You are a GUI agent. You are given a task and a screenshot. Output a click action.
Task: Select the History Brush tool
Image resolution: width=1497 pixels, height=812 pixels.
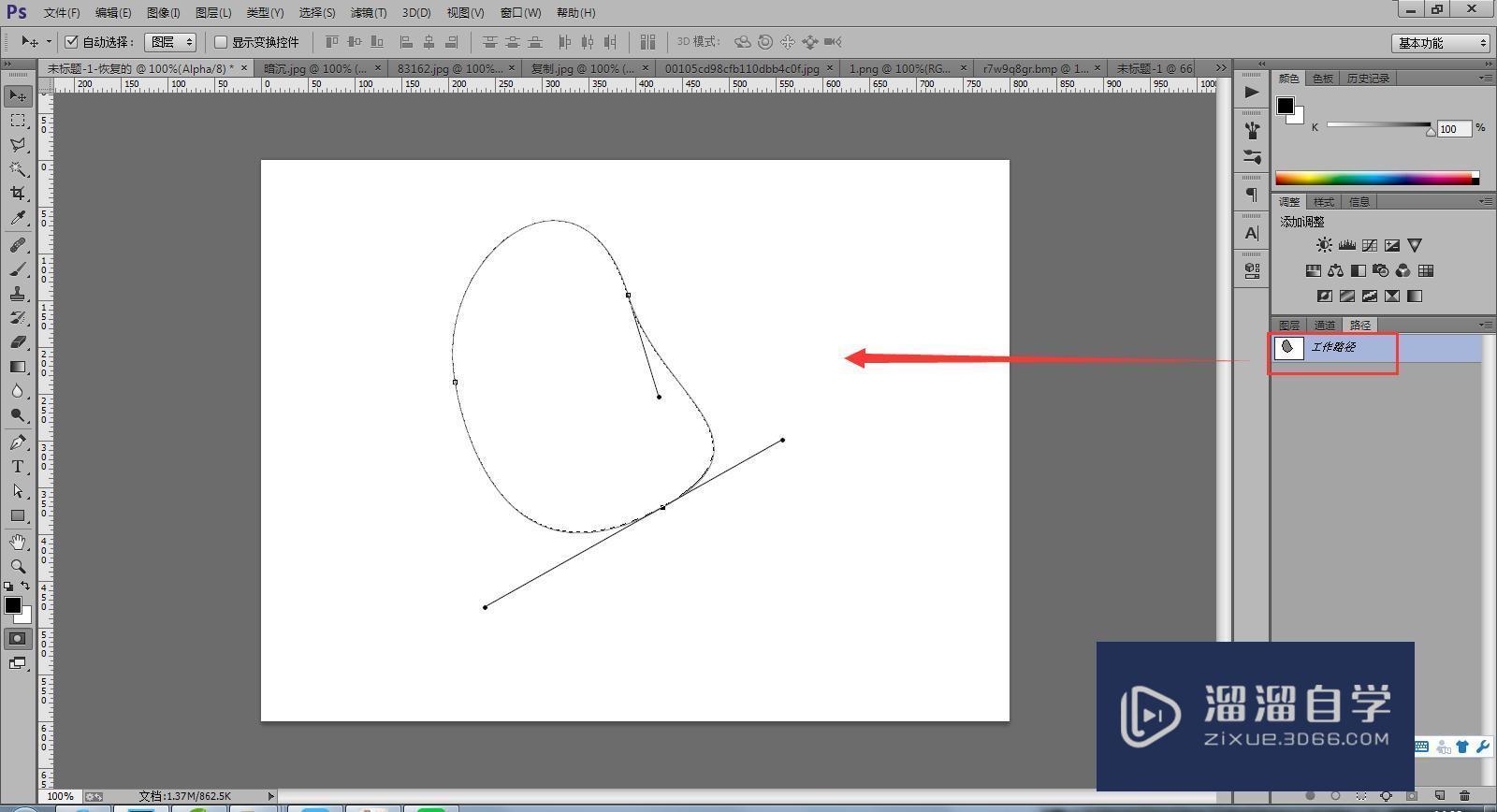tap(18, 318)
